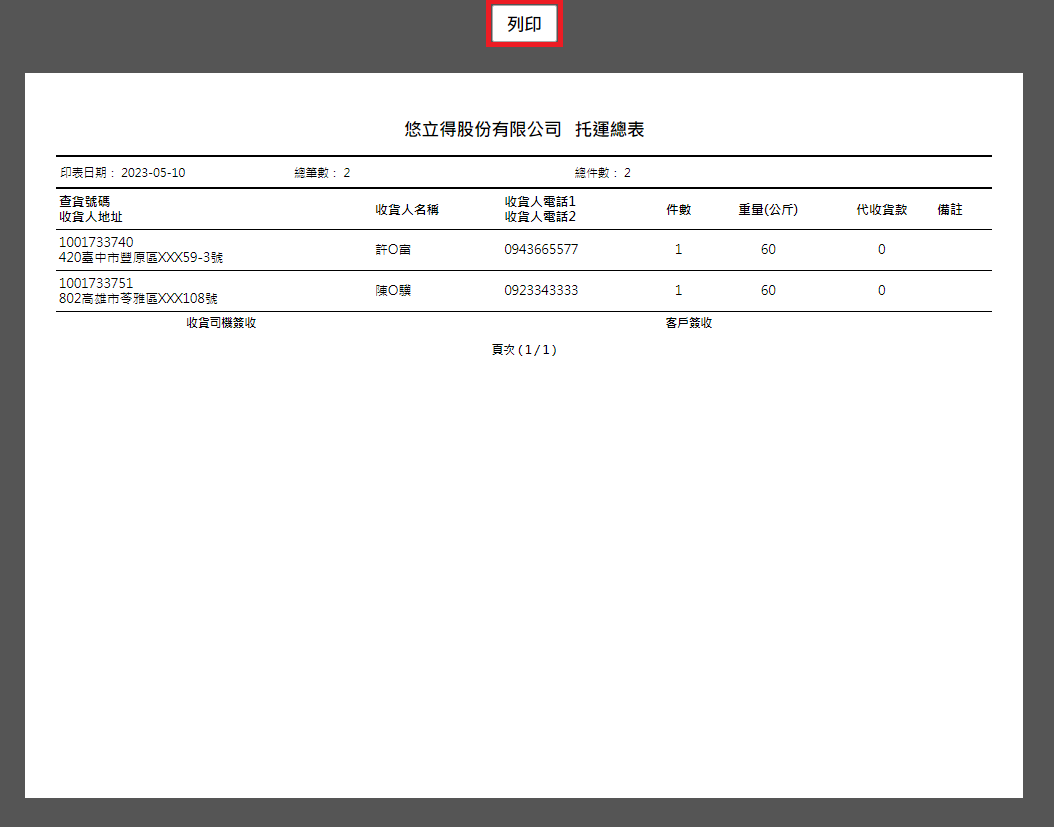Click the 收貨人電話1 column header
This screenshot has height=827, width=1054.
[x=540, y=202]
